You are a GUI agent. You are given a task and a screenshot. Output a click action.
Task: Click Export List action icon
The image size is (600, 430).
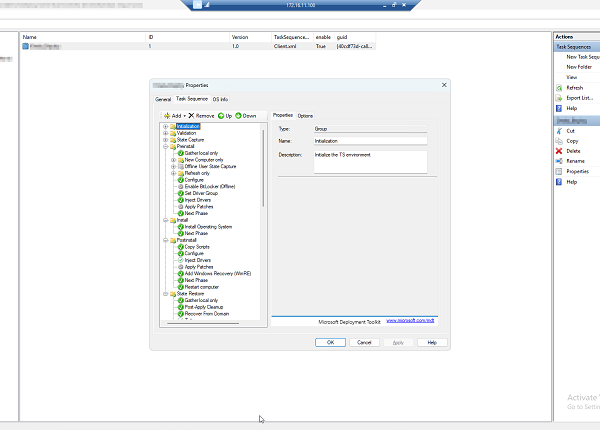pos(560,98)
